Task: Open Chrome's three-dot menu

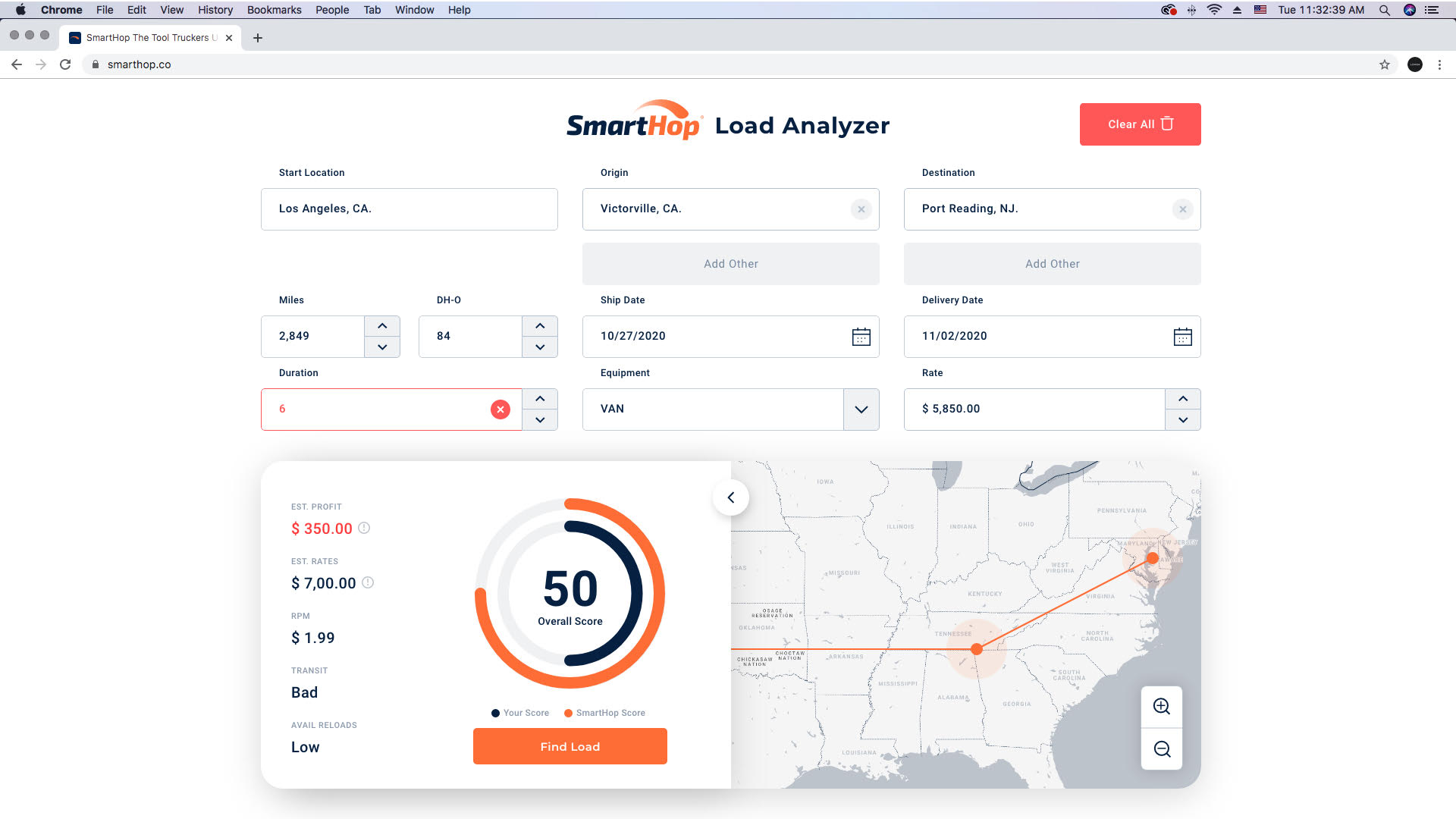Action: [x=1439, y=64]
